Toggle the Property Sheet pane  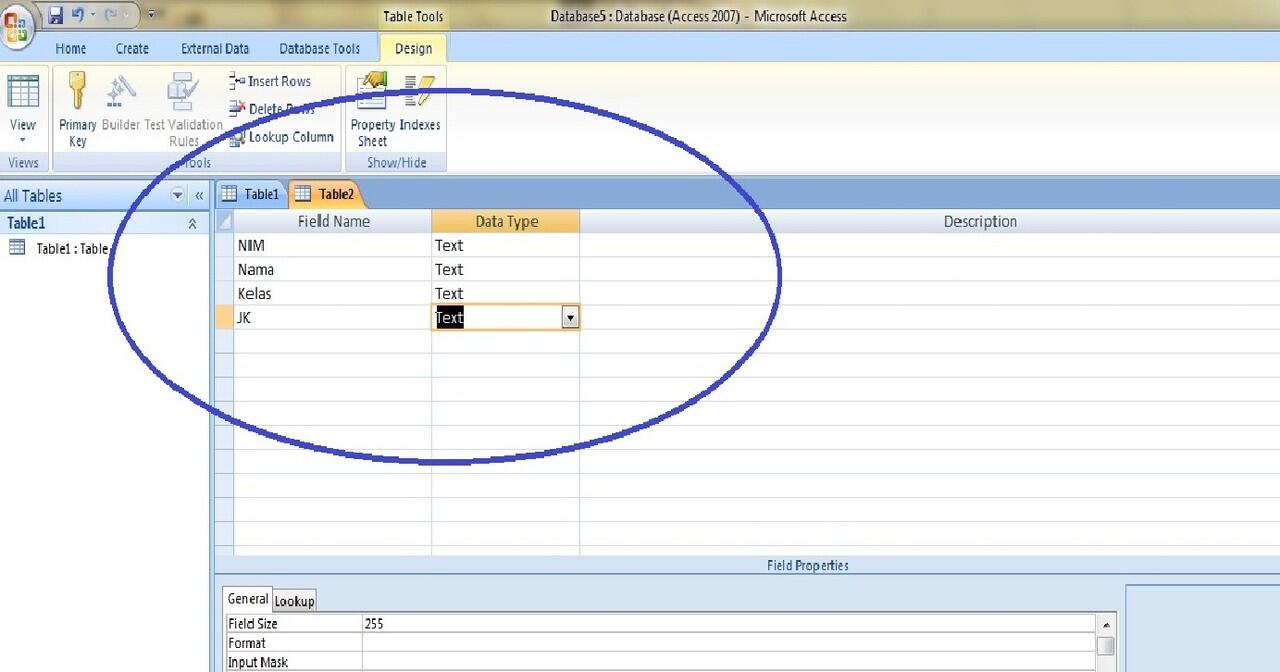point(373,110)
